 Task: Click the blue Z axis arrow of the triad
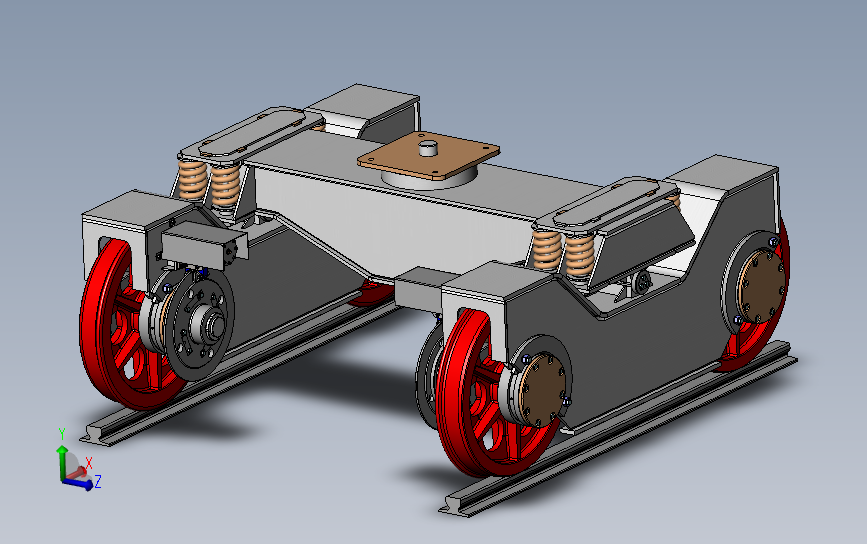click(80, 484)
